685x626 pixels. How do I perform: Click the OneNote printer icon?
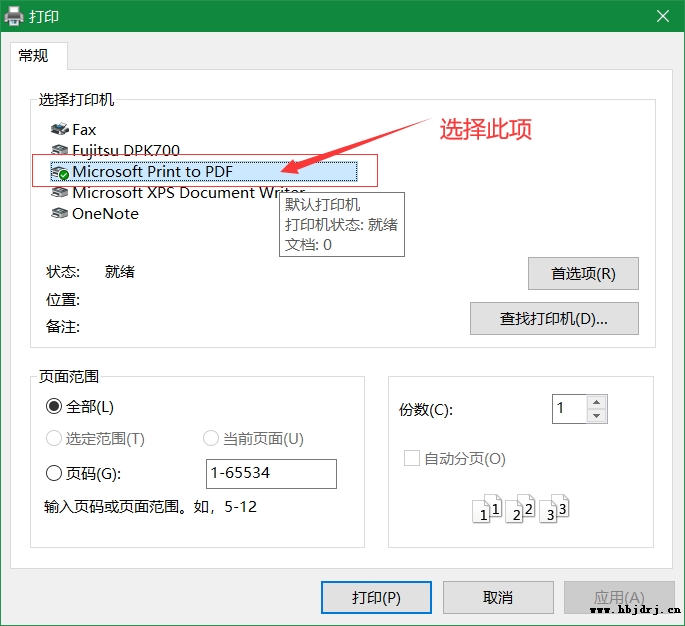tap(60, 213)
